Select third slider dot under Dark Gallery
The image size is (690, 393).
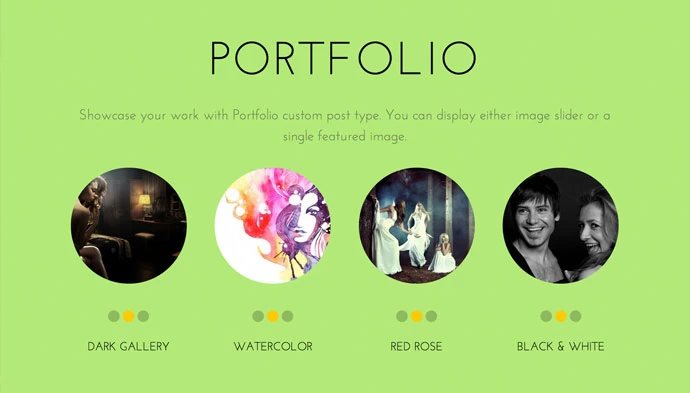click(143, 316)
